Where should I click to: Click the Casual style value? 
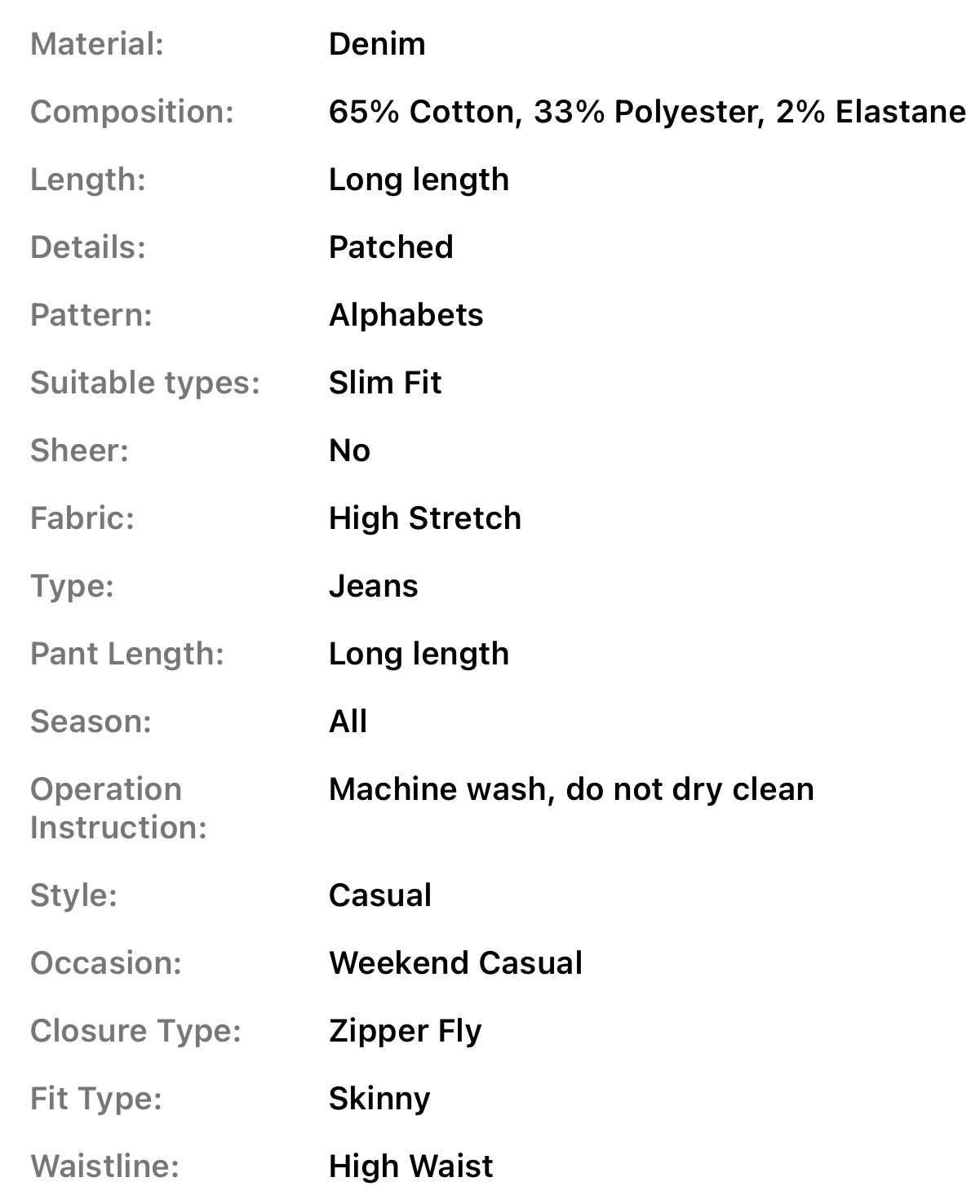(x=380, y=895)
